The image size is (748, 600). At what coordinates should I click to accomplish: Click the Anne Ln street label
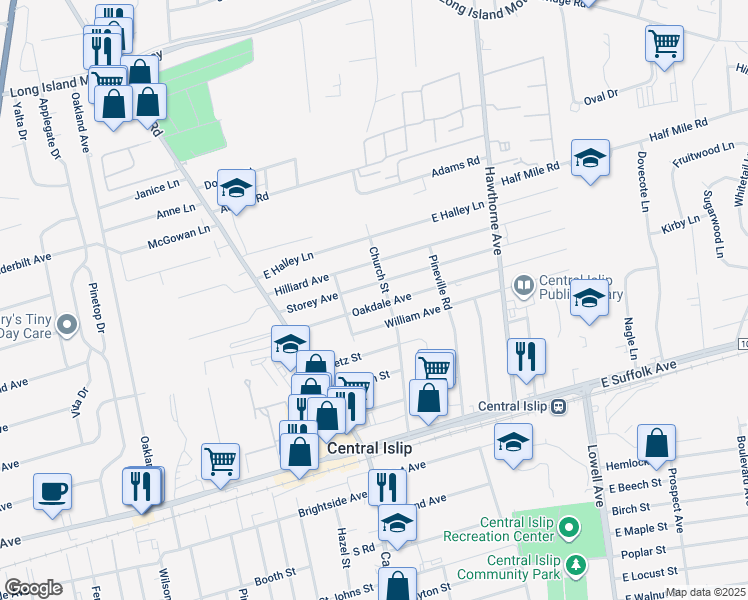click(176, 211)
